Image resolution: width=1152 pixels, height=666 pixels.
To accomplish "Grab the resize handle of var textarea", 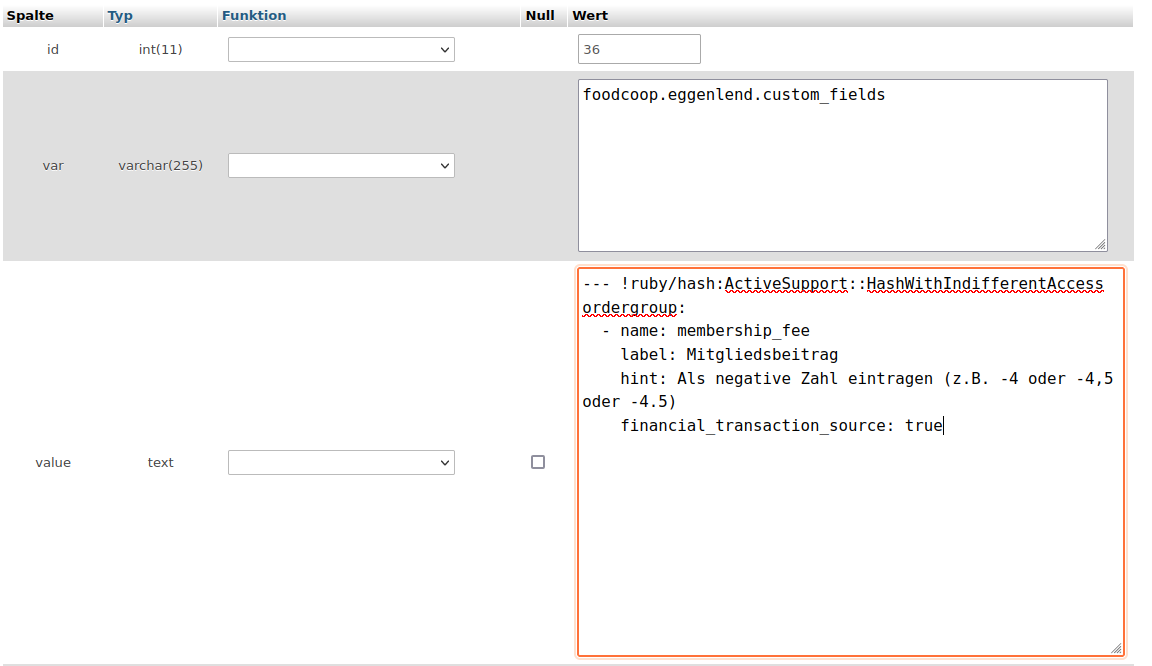I will (x=1100, y=244).
